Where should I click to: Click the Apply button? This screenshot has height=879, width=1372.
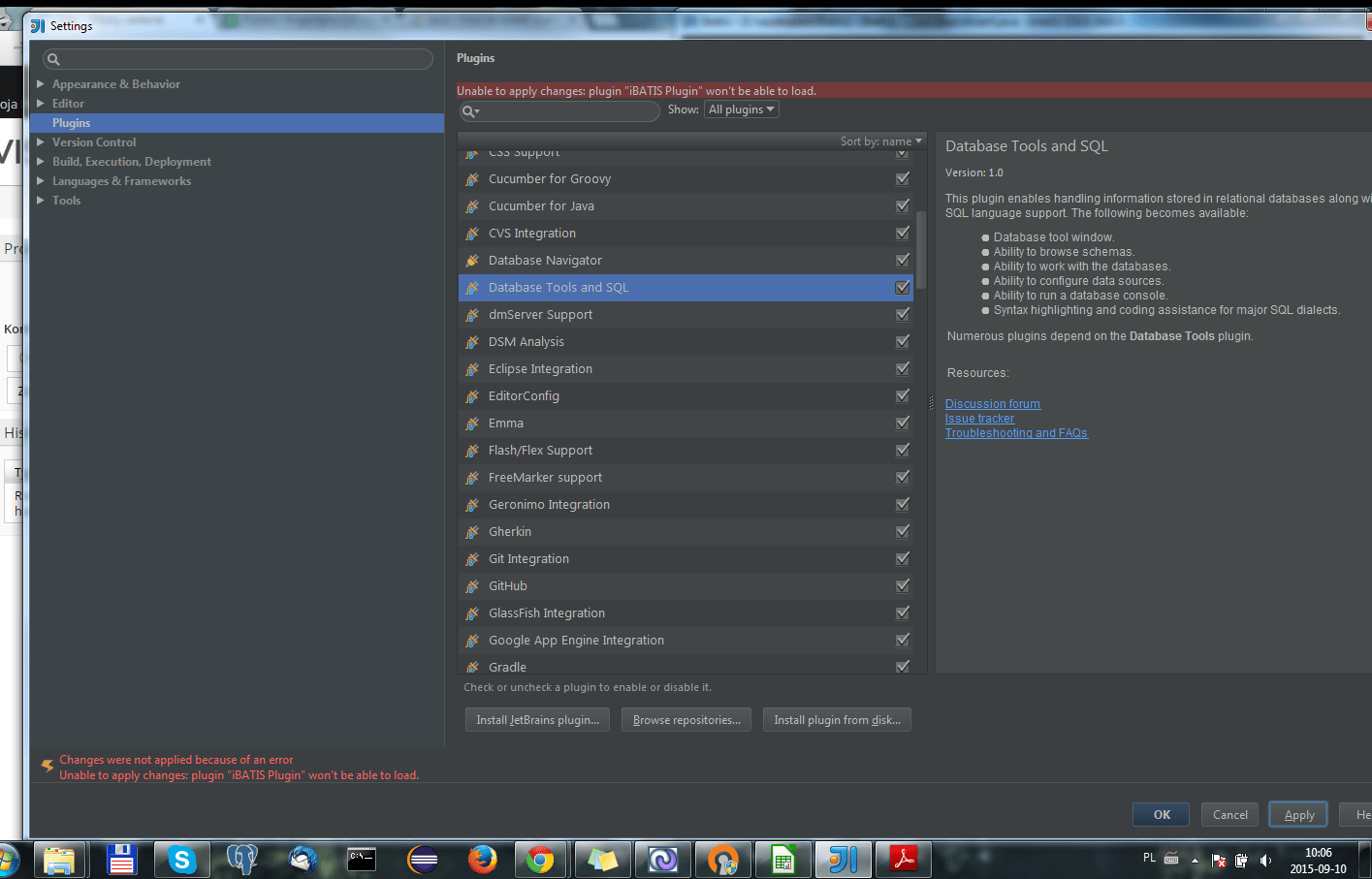(1299, 815)
